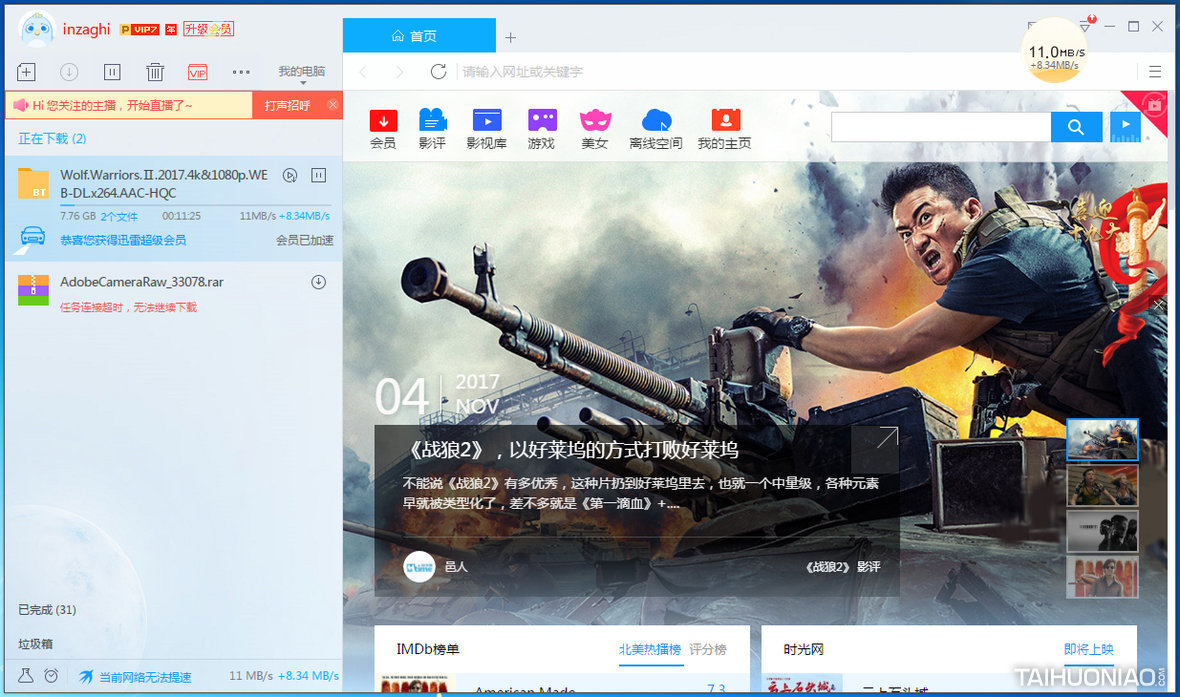Click the BT folder icon of Wolf Warriors task
This screenshot has height=697, width=1180.
pos(33,183)
